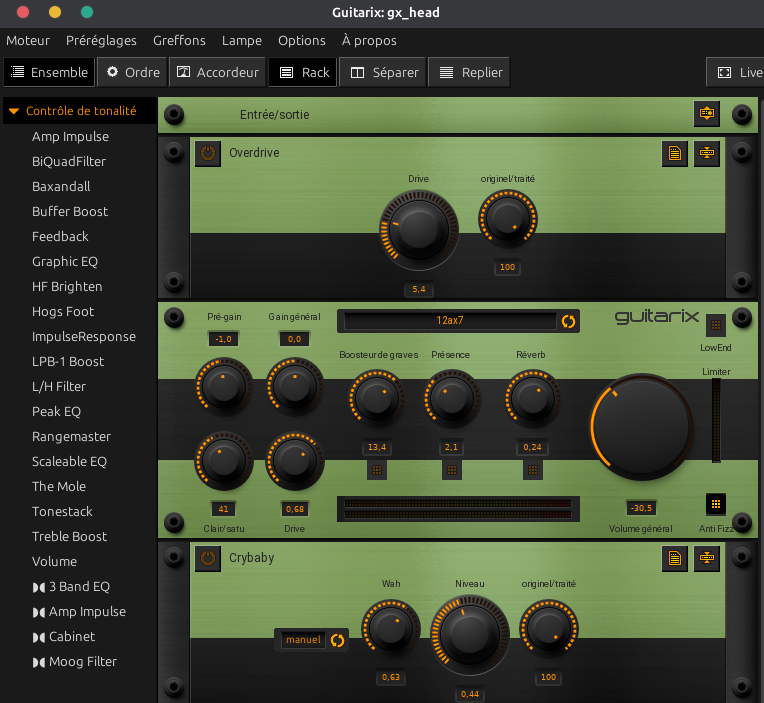Image resolution: width=764 pixels, height=703 pixels.
Task: Click the Gain général knob
Action: click(x=294, y=386)
